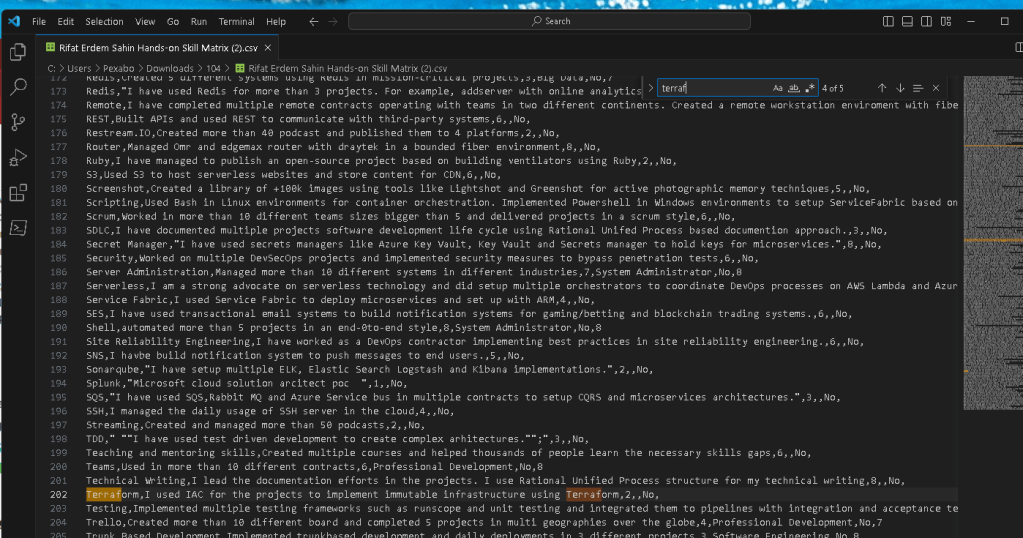The width and height of the screenshot is (1023, 538).
Task: Click "Secret Manager" on line 184
Action: tap(127, 244)
